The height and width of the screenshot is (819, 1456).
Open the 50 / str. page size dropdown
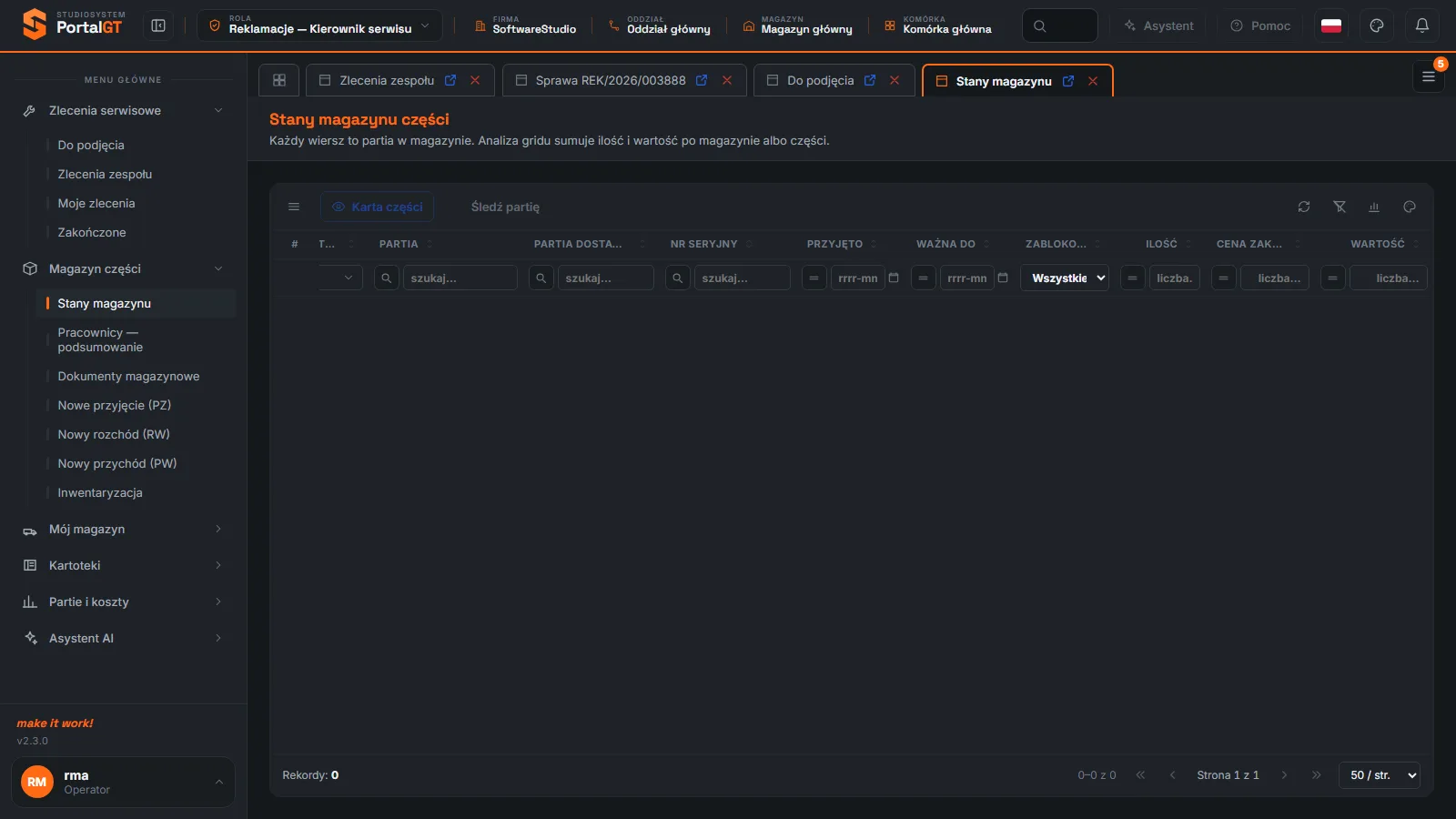(x=1380, y=775)
